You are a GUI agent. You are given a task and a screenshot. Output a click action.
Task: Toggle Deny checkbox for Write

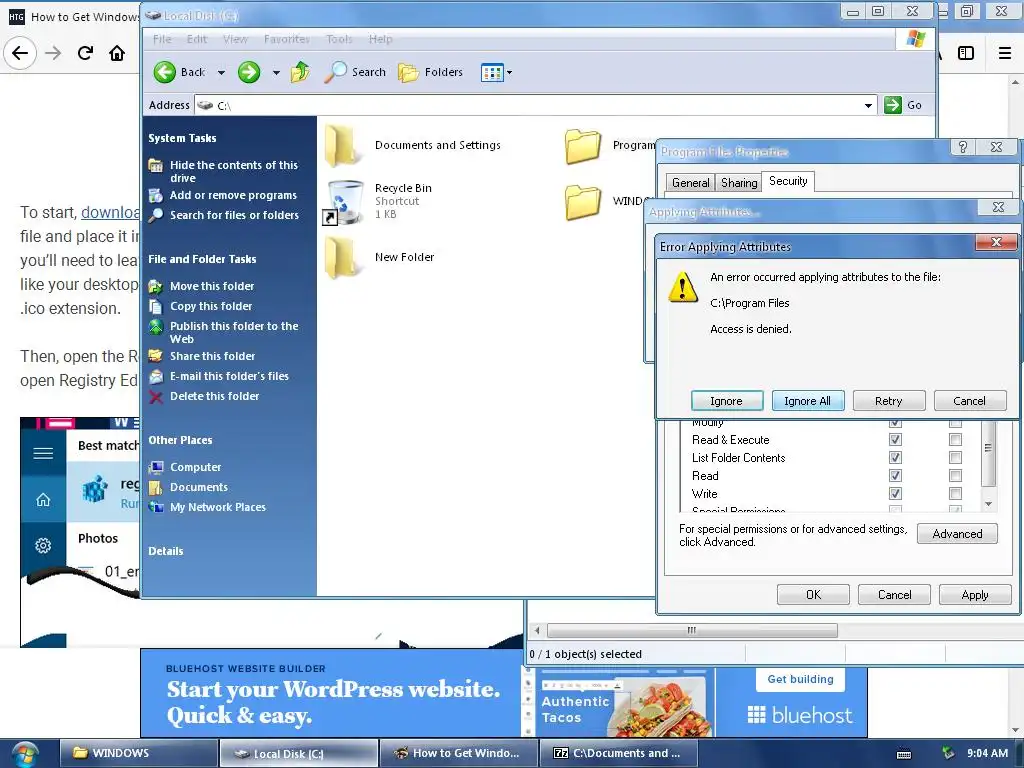955,494
